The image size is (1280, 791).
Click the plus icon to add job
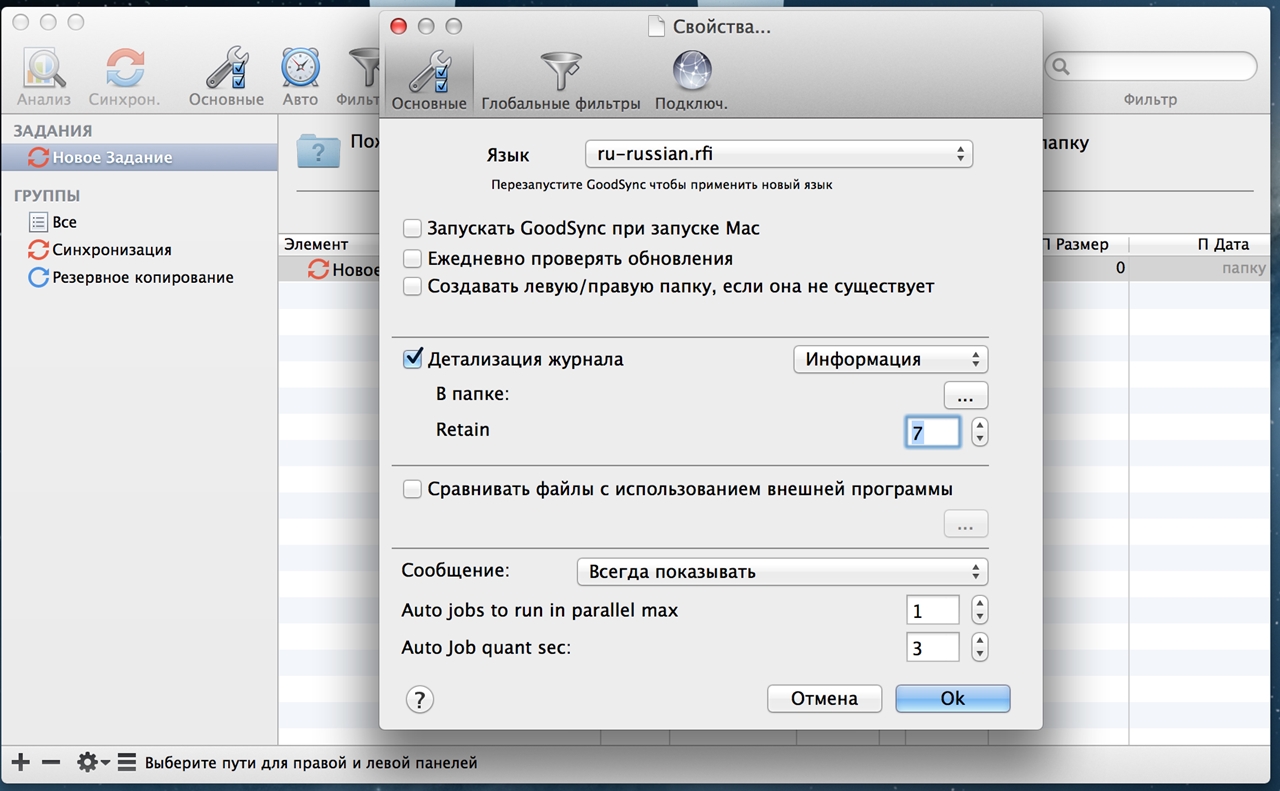pos(20,763)
